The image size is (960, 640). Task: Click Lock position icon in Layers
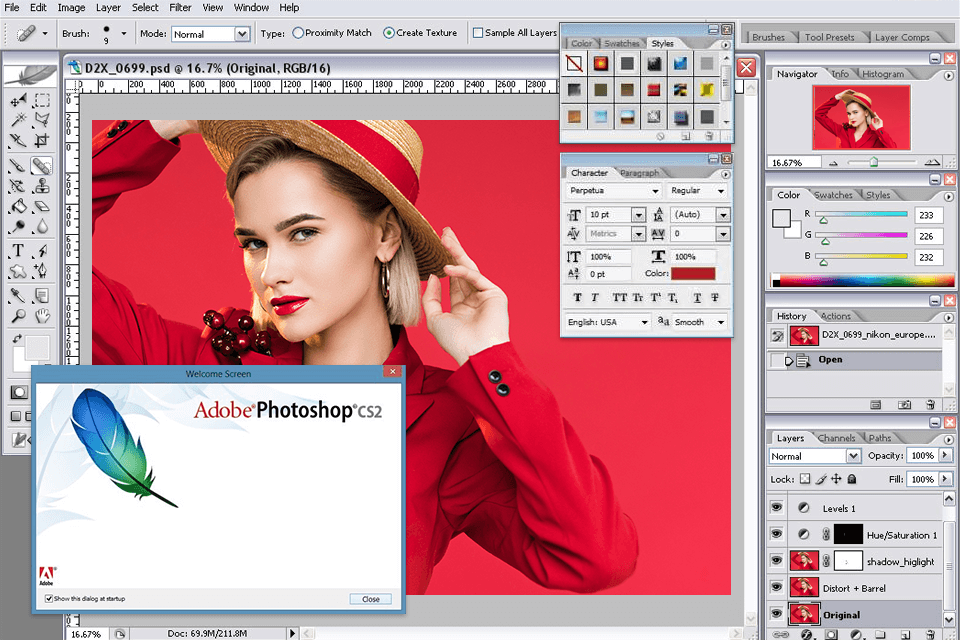coord(836,479)
